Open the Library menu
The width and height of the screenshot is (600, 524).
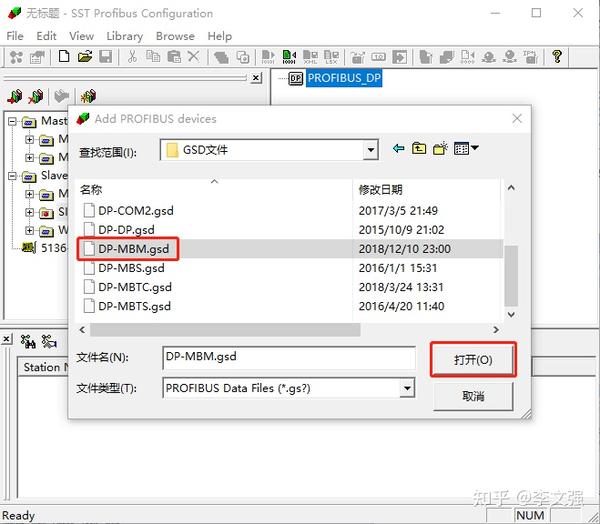[125, 36]
